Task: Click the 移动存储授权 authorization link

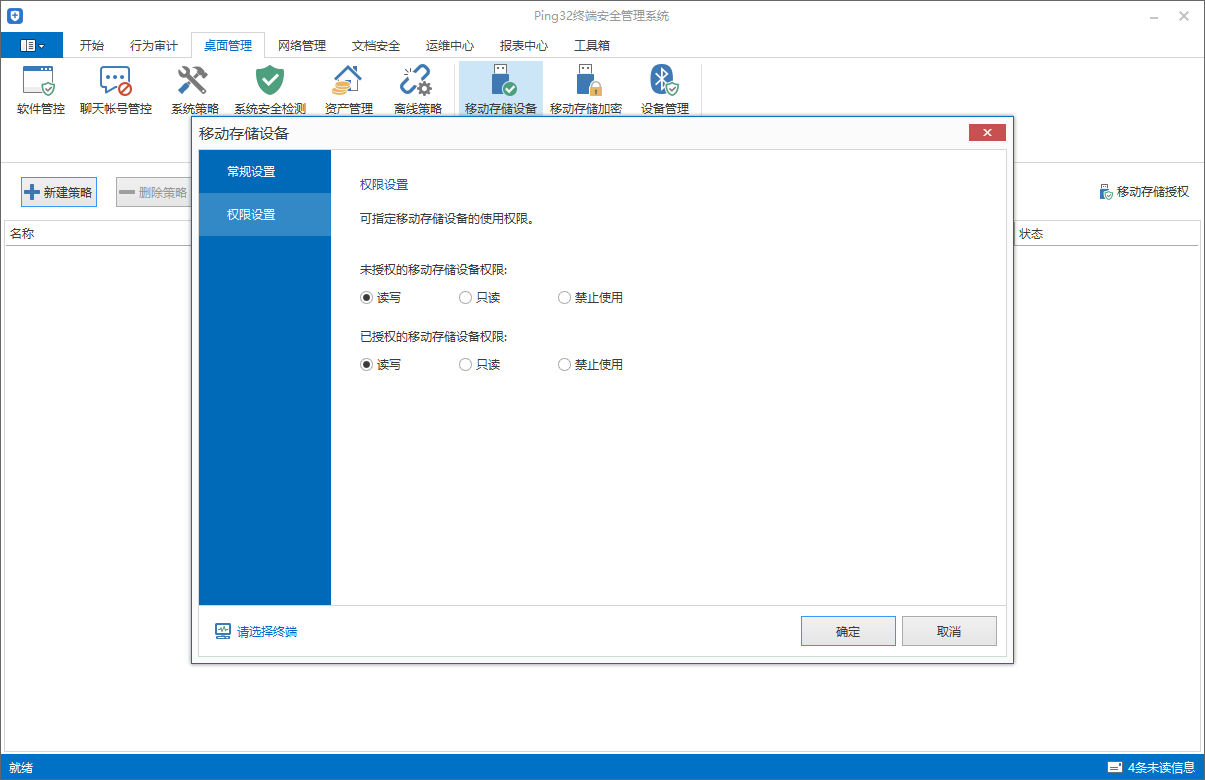Action: coord(1144,192)
